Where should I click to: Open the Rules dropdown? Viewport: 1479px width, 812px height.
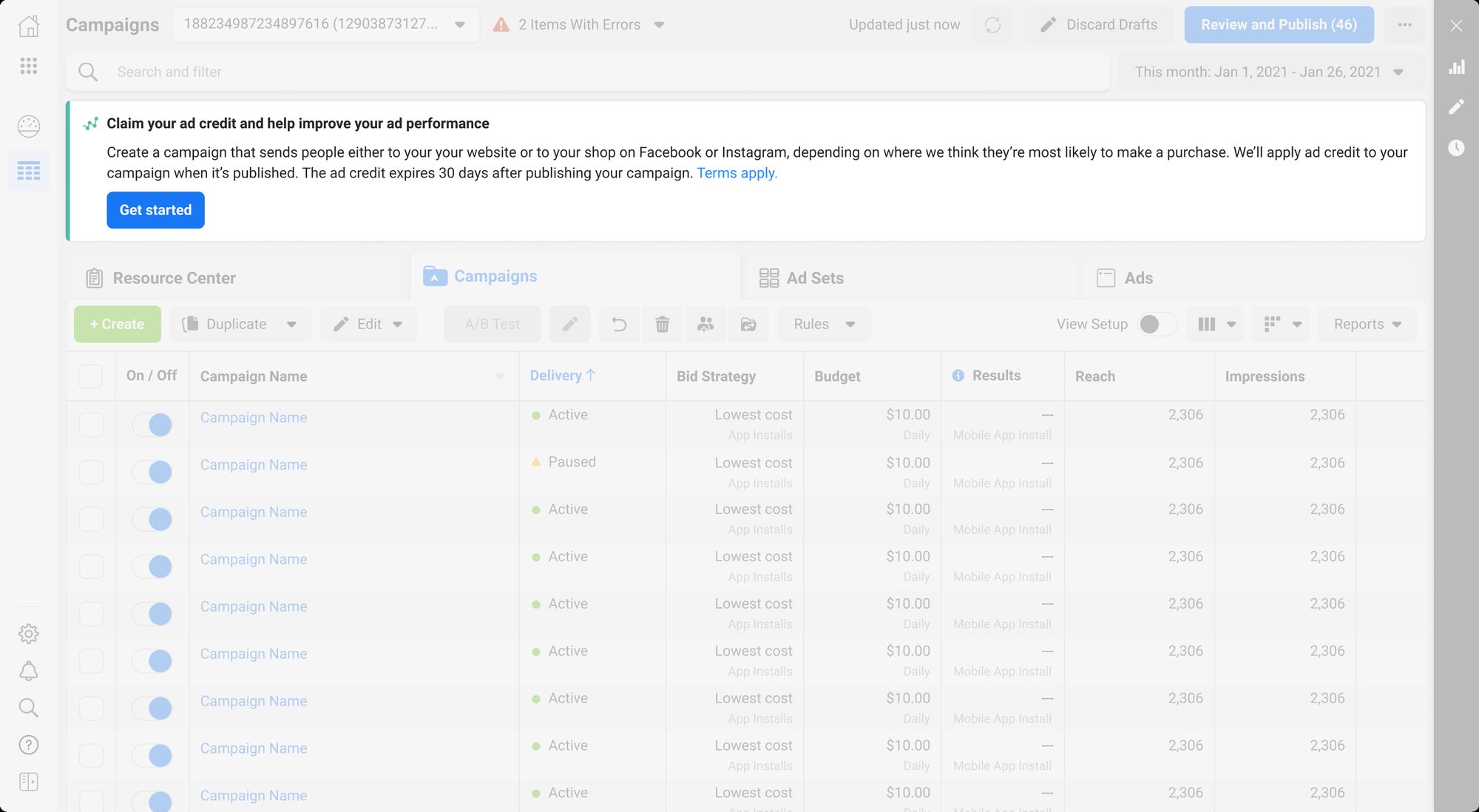click(824, 324)
